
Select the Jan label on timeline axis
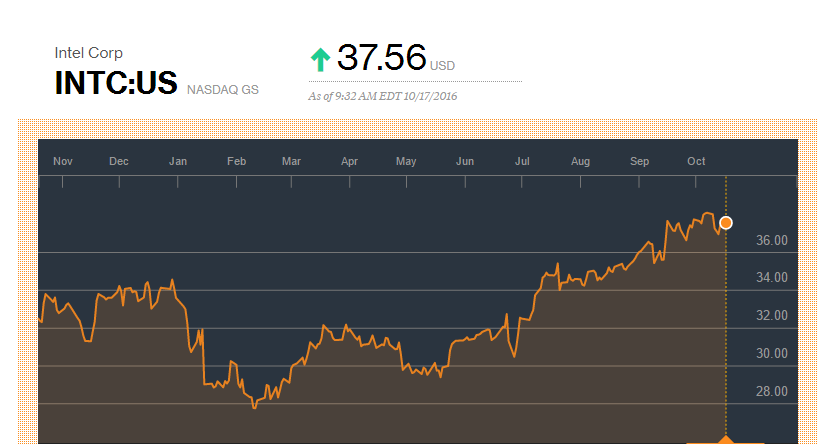tap(178, 161)
